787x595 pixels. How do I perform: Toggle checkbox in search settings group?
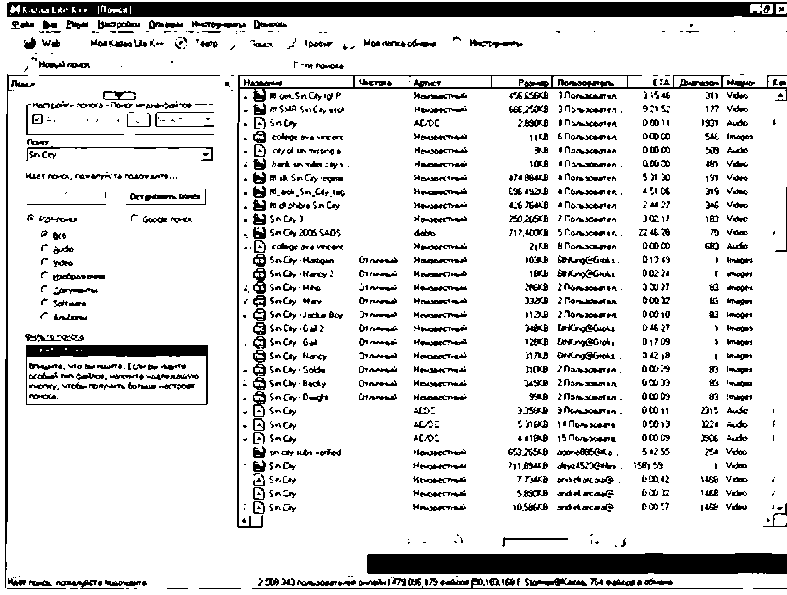pos(36,119)
